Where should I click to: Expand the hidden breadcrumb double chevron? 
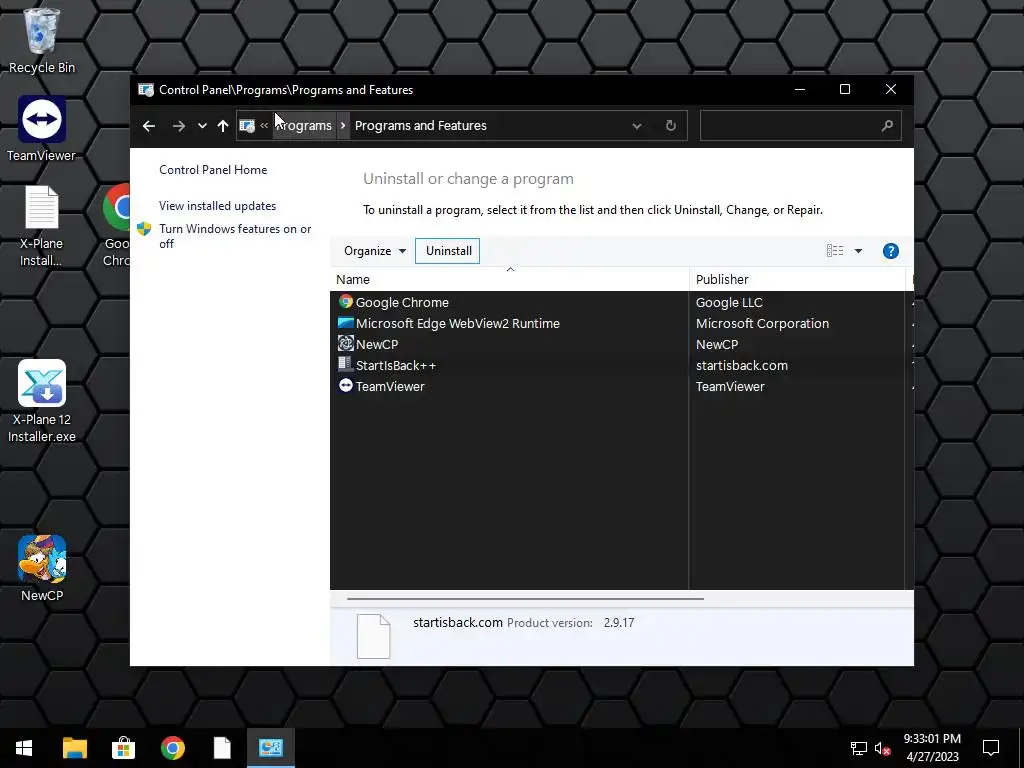click(264, 125)
